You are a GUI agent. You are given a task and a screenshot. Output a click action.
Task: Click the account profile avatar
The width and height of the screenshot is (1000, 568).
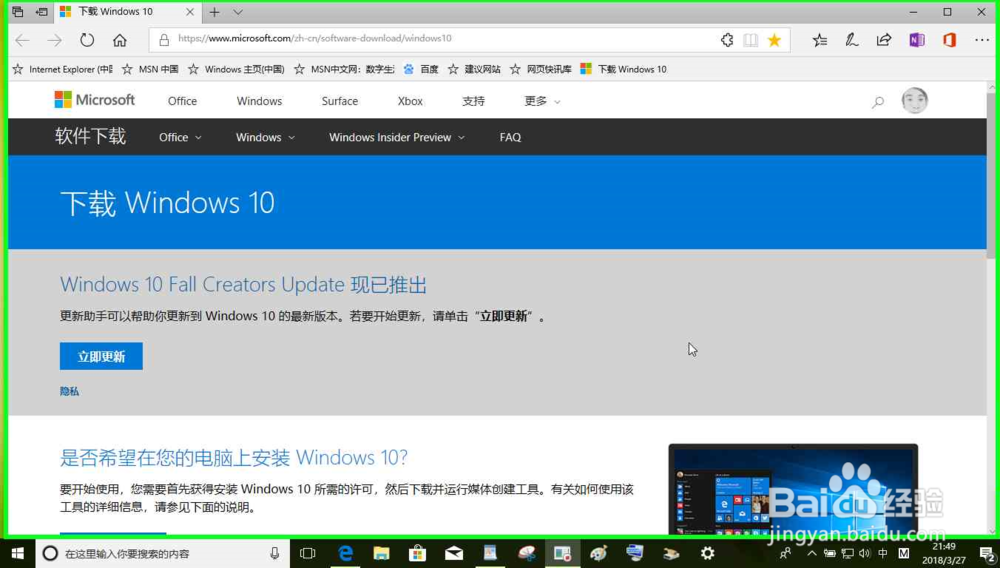tap(915, 101)
